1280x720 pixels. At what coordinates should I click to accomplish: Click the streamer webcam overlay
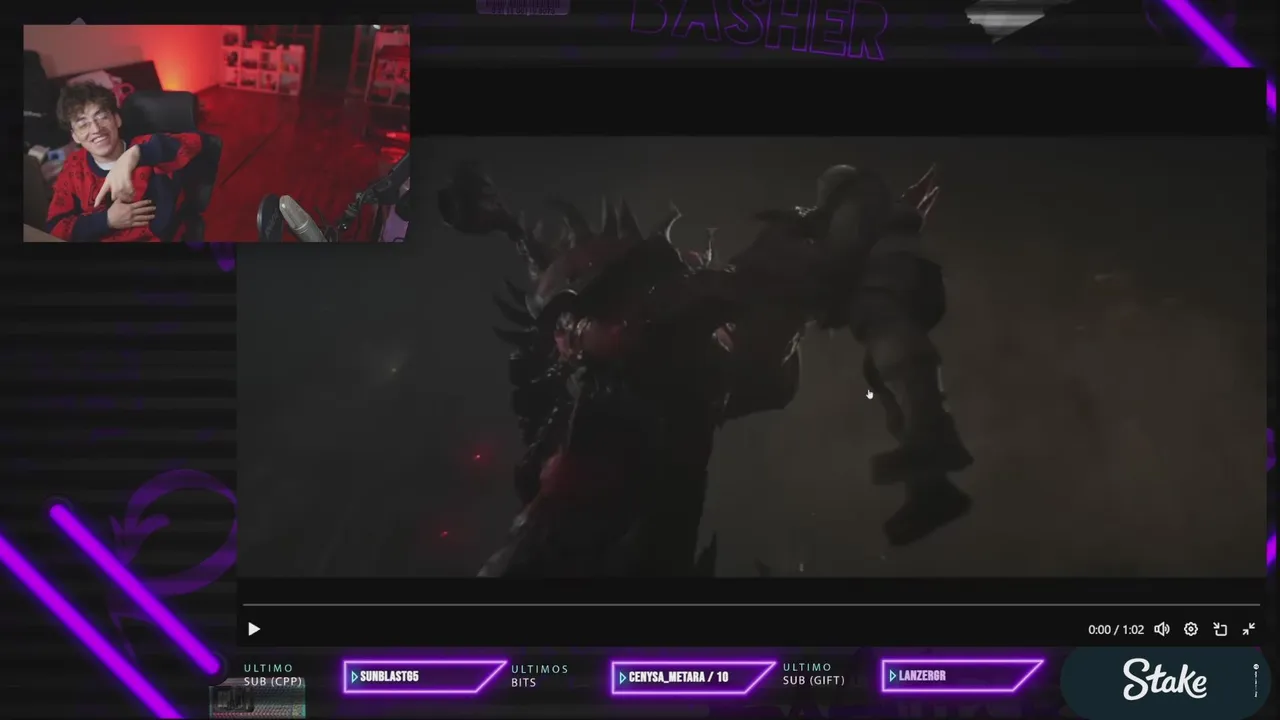point(216,134)
